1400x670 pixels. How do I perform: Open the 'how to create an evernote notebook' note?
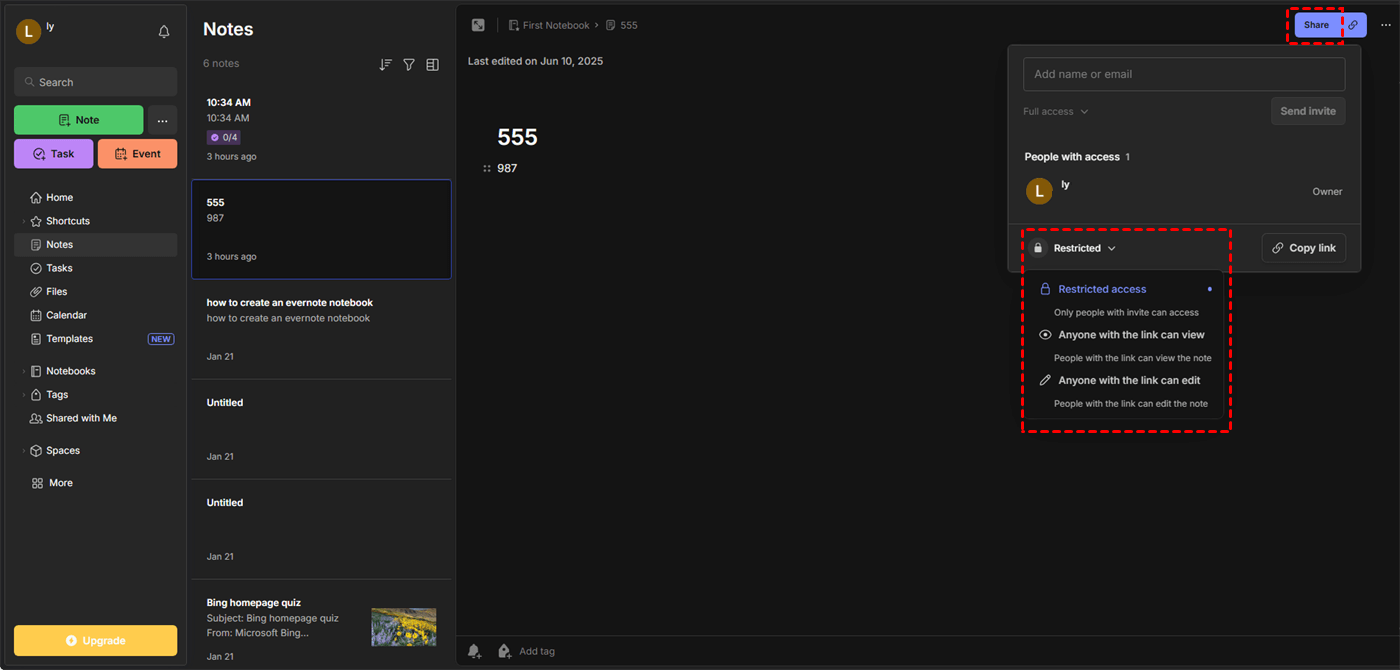click(x=321, y=329)
